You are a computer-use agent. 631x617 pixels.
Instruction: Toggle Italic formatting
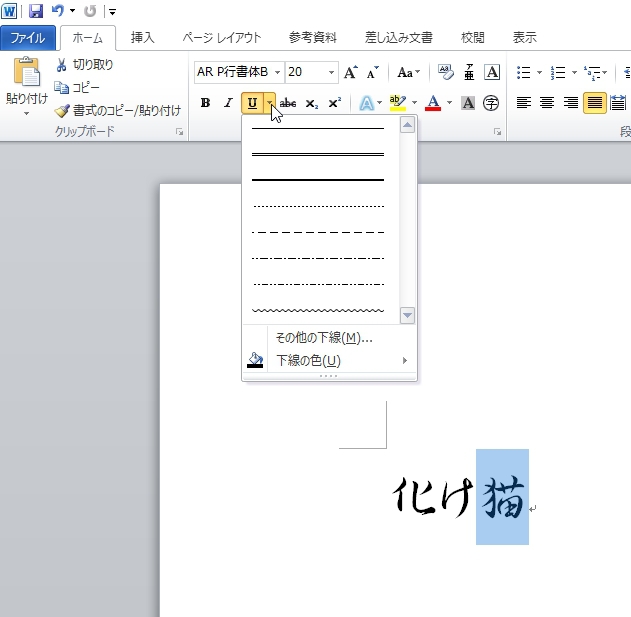point(228,103)
